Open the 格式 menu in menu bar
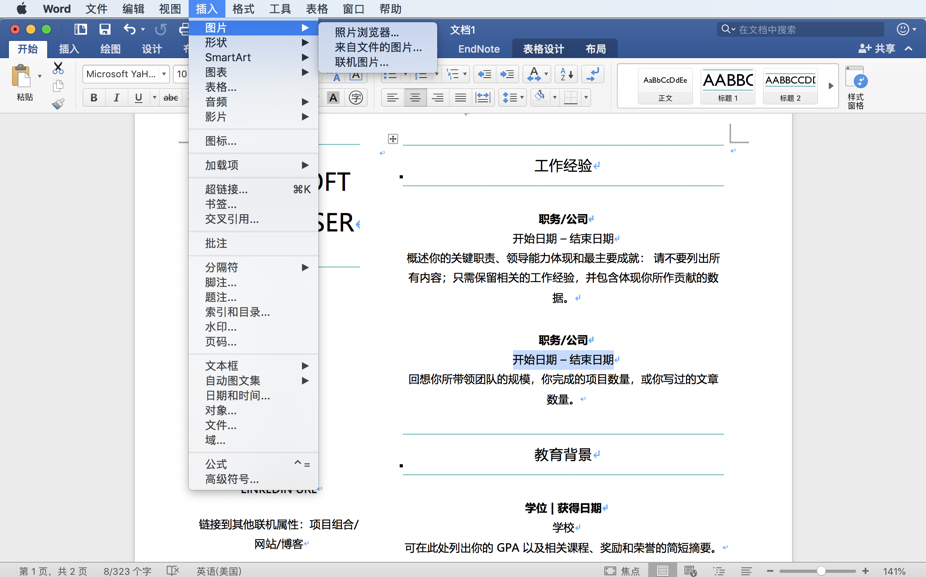 click(243, 8)
